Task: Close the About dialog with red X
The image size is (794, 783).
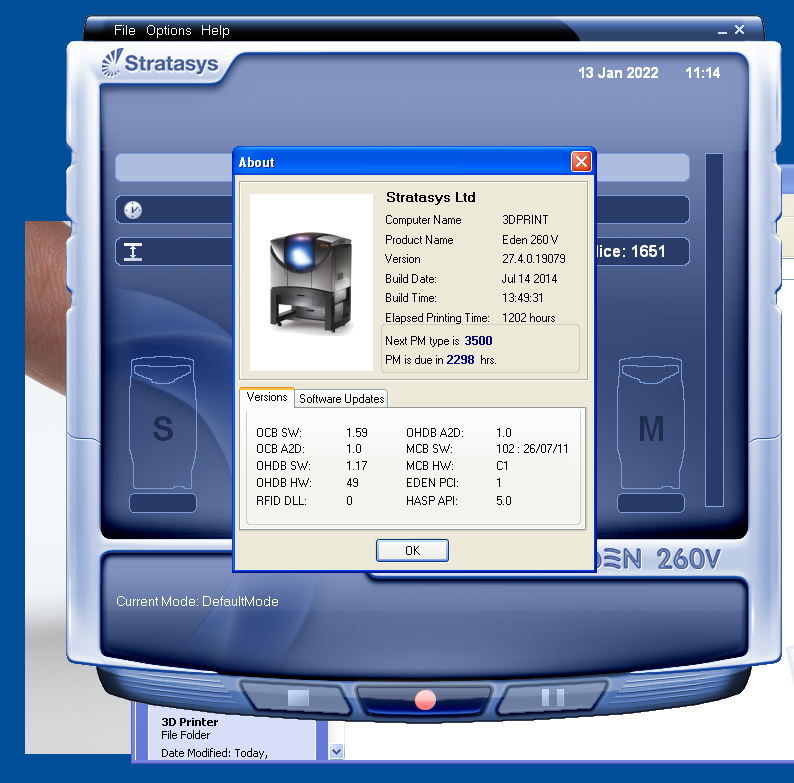Action: coord(581,162)
